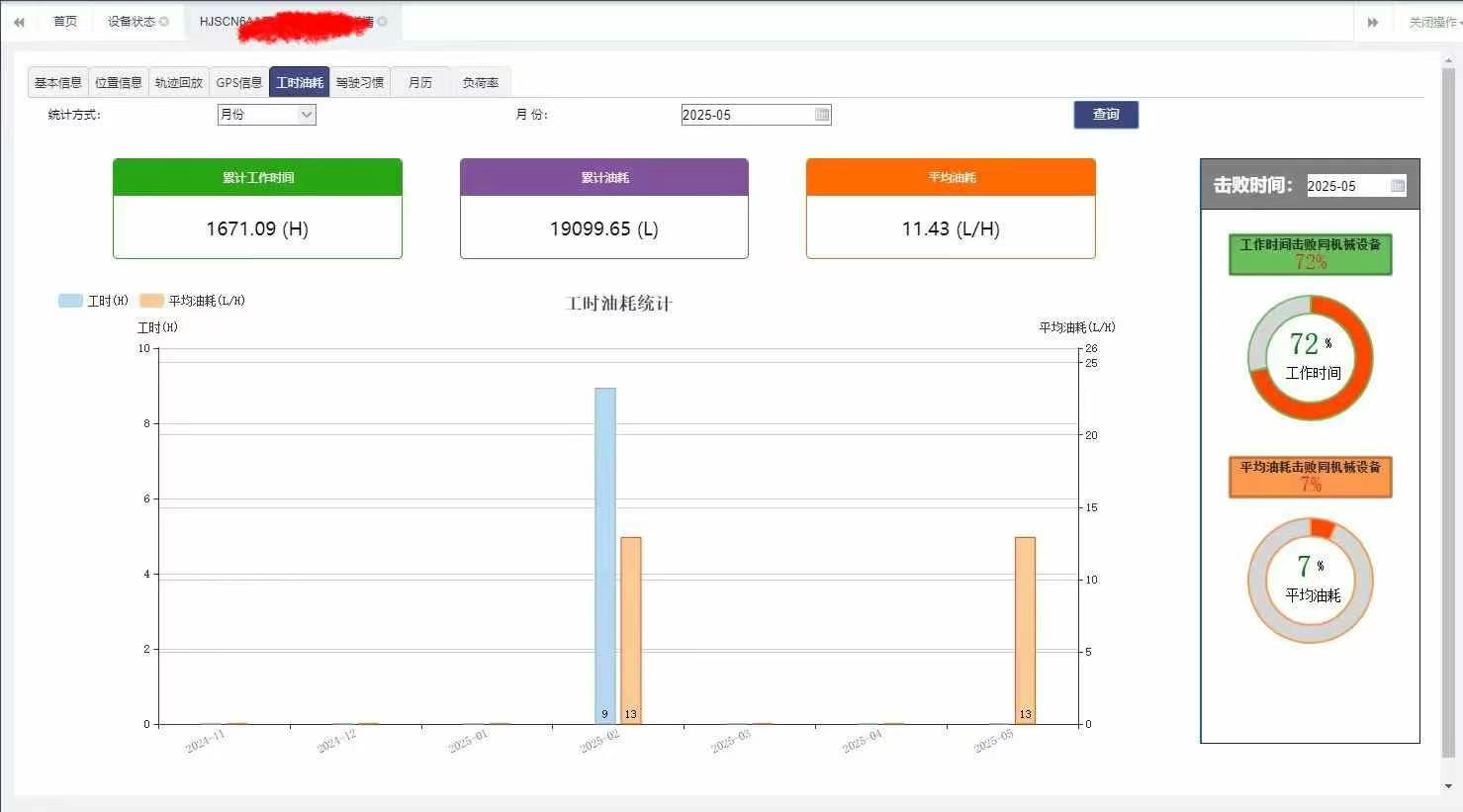Open the calendar icon in 月份 field
Screen dimensions: 1463x812
[821, 115]
